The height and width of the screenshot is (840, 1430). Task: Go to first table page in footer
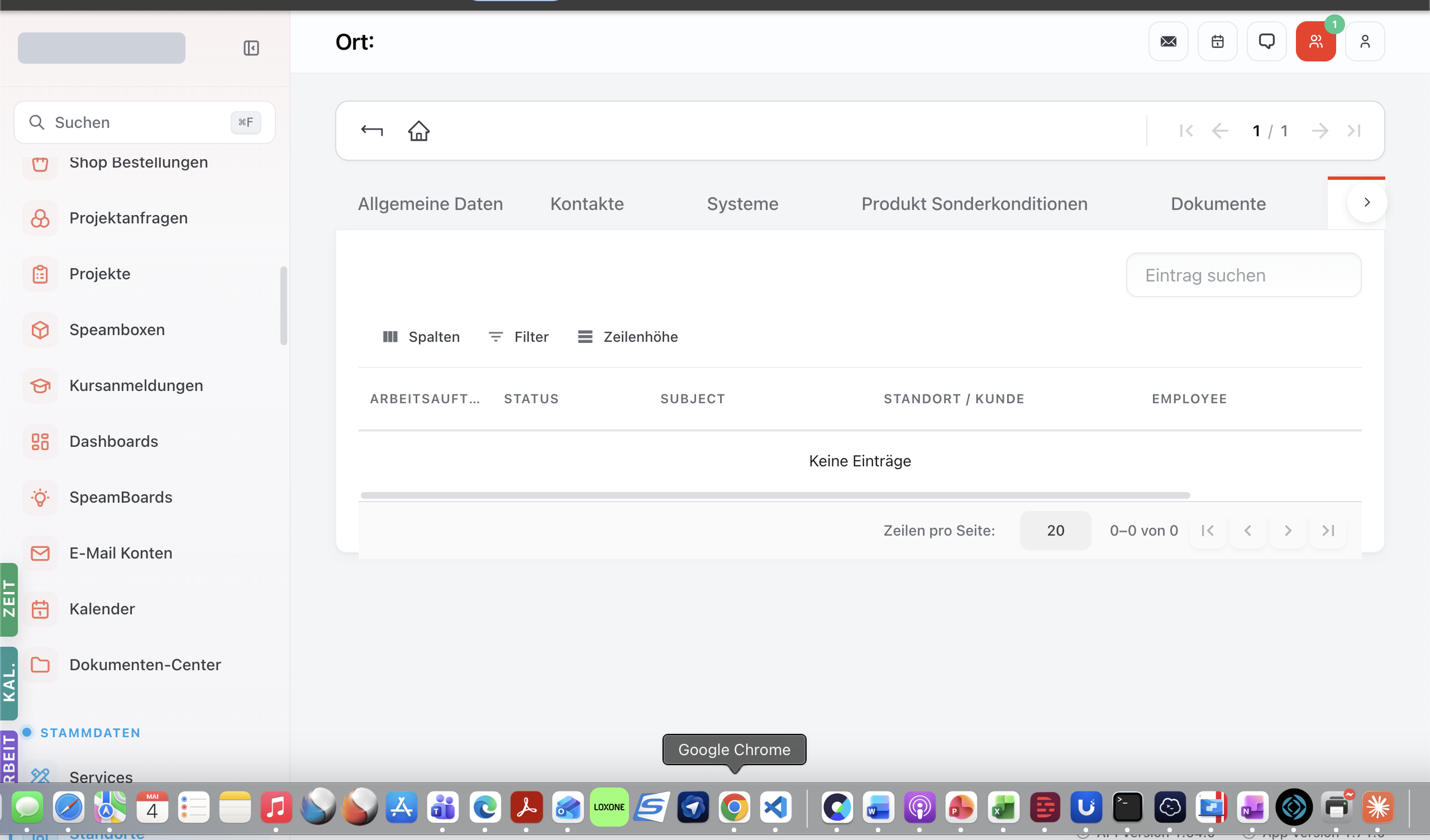click(1207, 530)
